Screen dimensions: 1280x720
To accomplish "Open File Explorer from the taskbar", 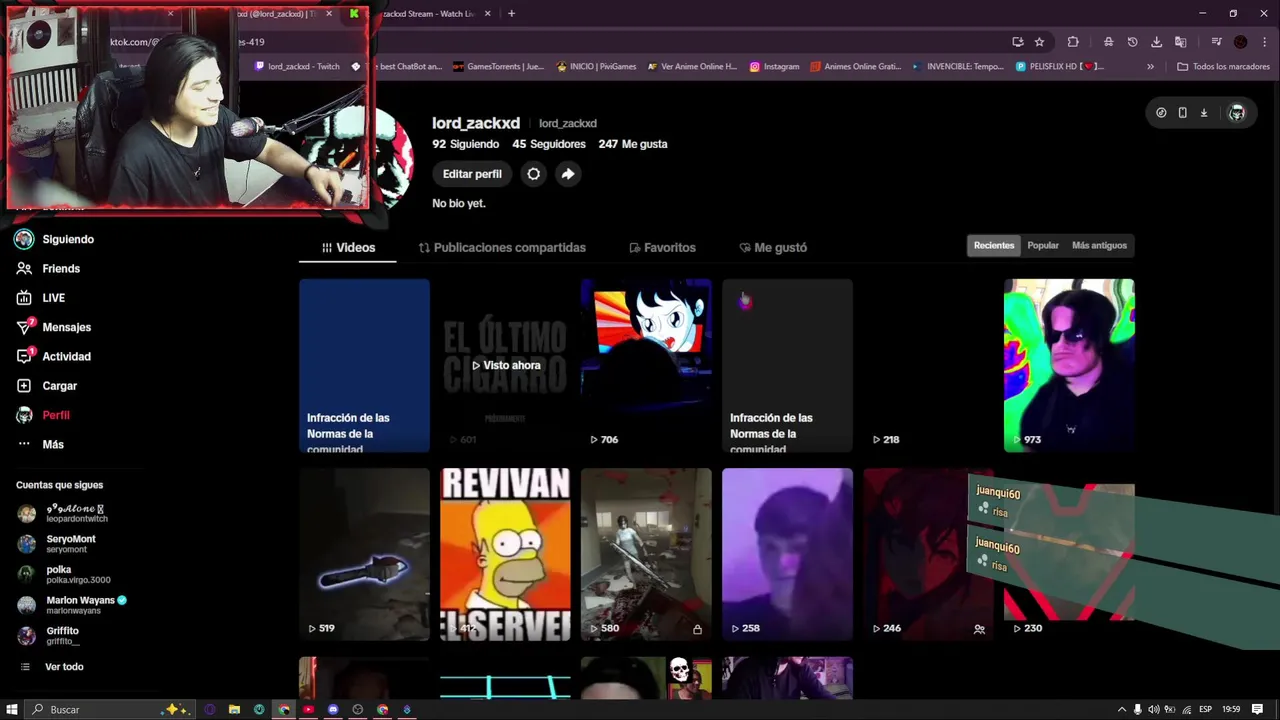I will (234, 709).
